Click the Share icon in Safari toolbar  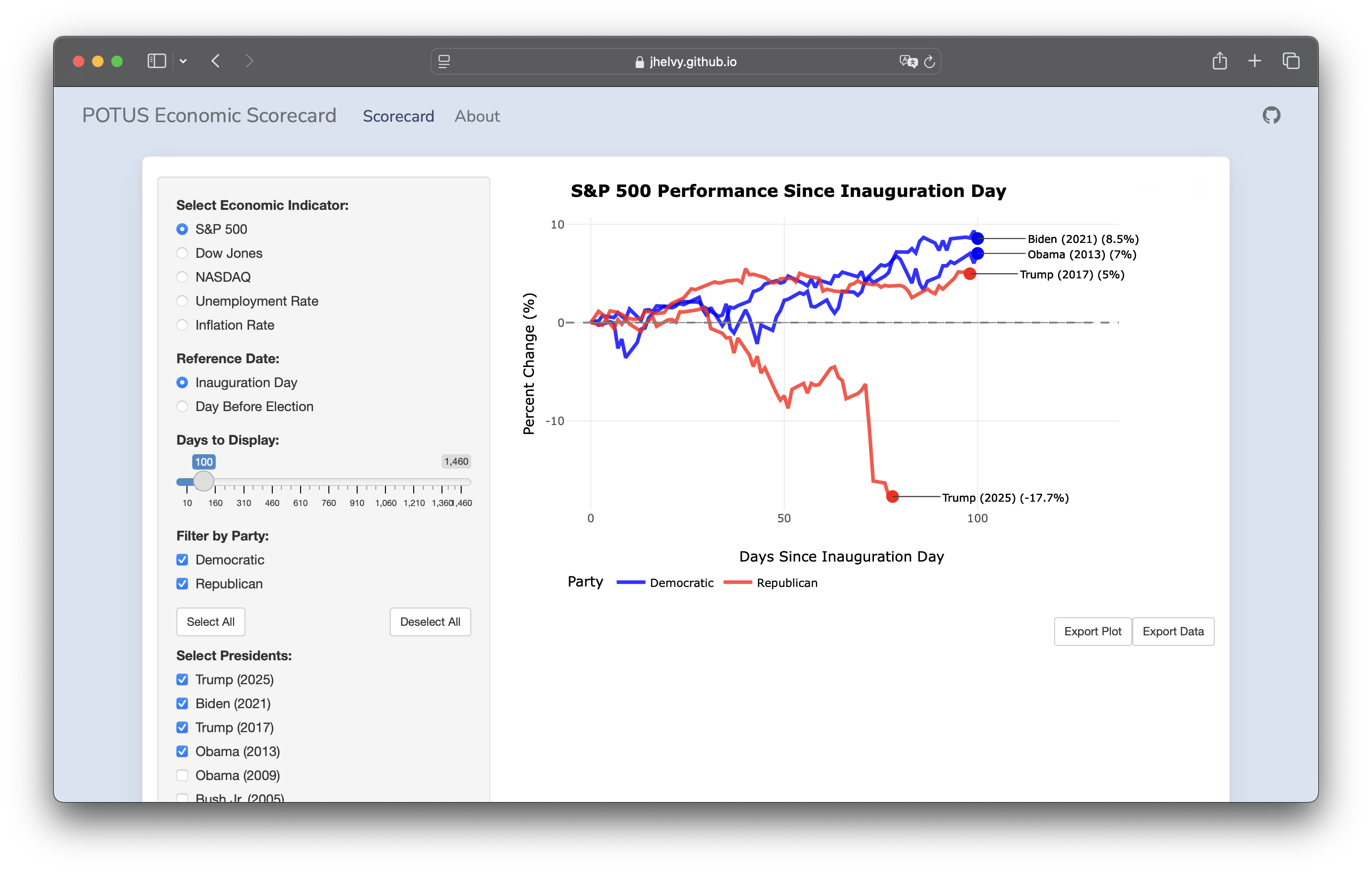pyautogui.click(x=1219, y=61)
